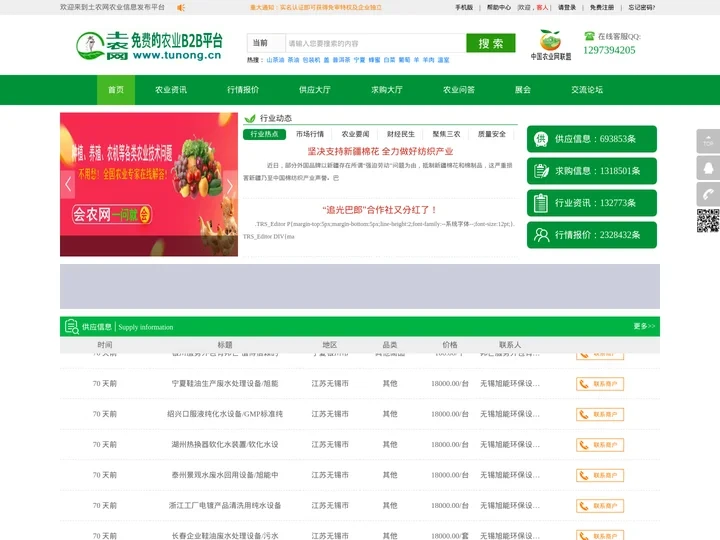Open 行情报价 in the main navigation
Viewport: 720px width, 540px height.
tap(243, 90)
